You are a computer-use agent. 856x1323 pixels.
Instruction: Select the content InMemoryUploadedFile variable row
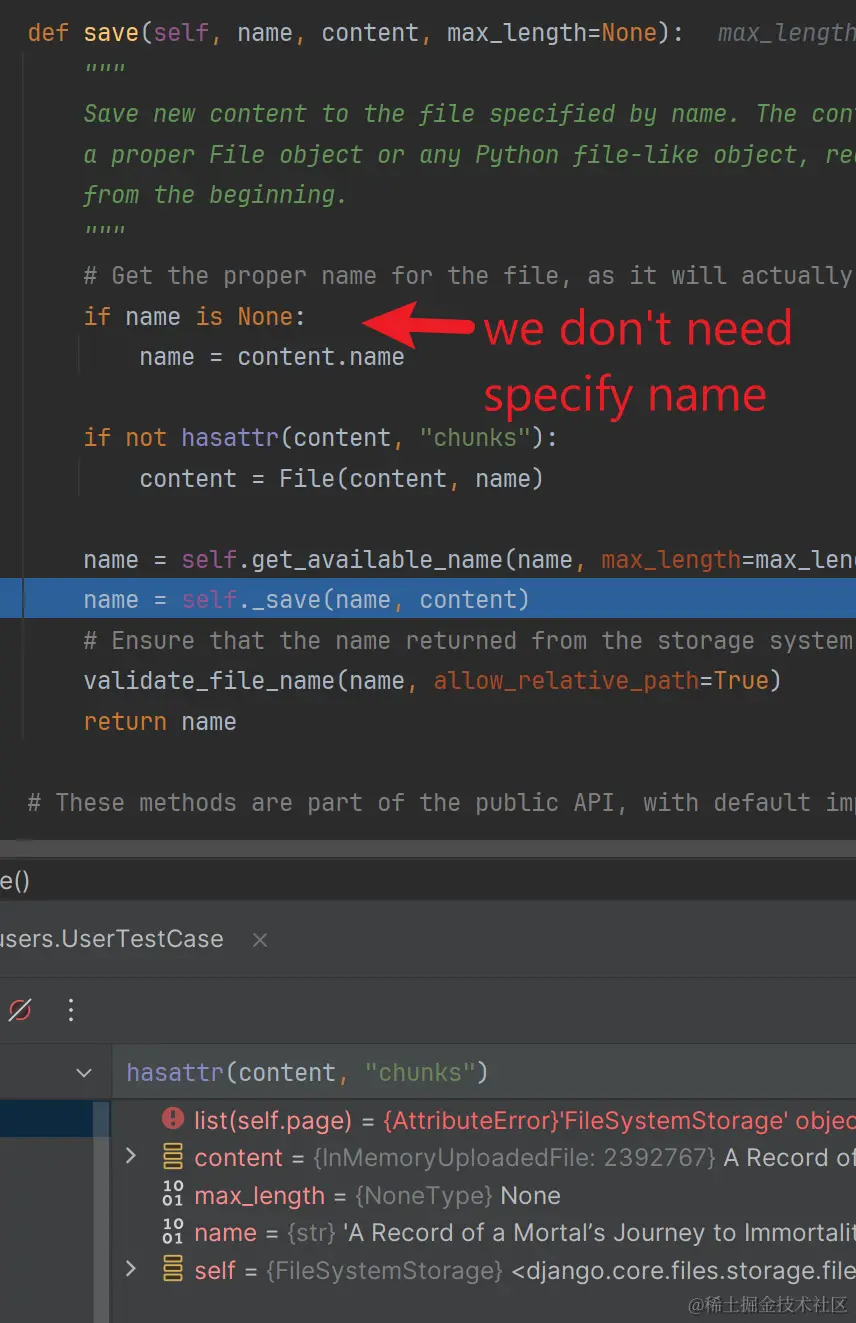[484, 1157]
